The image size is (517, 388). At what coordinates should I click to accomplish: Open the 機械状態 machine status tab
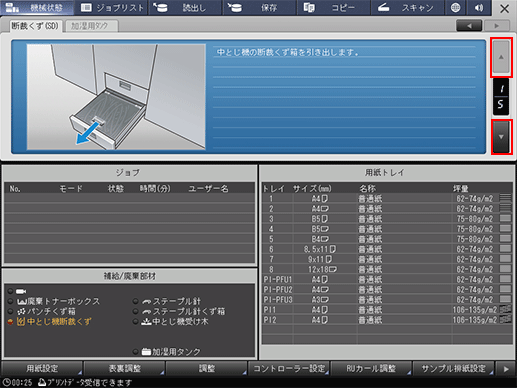[37, 8]
